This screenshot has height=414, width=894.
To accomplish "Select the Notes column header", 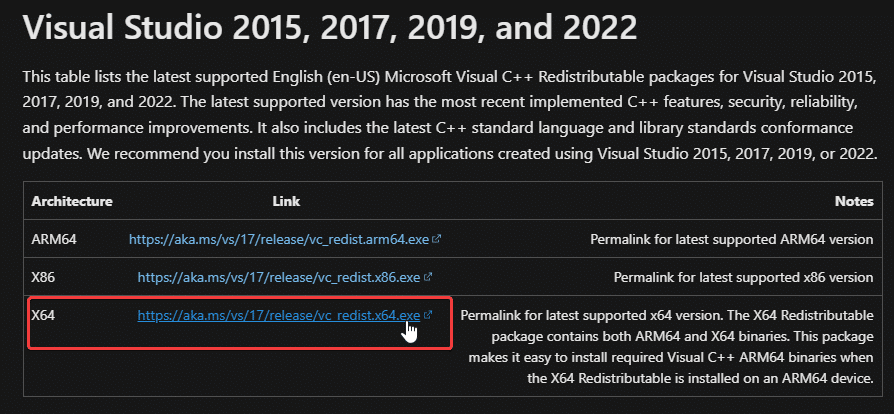I will [854, 202].
